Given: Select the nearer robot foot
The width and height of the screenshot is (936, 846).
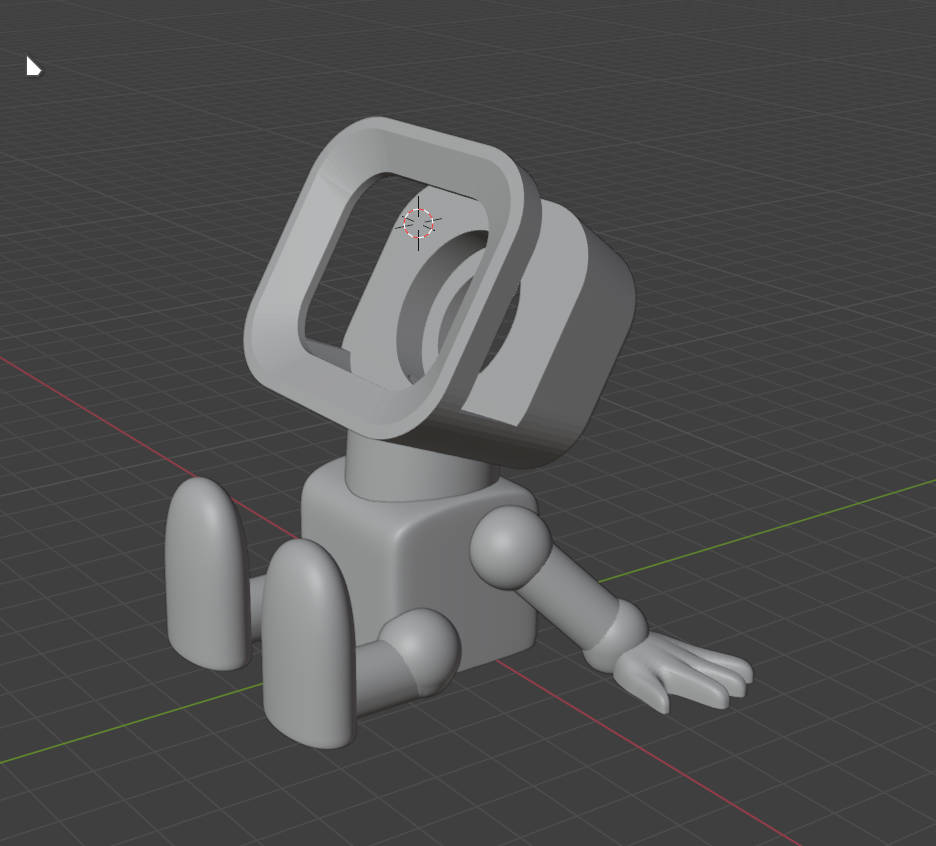Looking at the screenshot, I should point(308,645).
